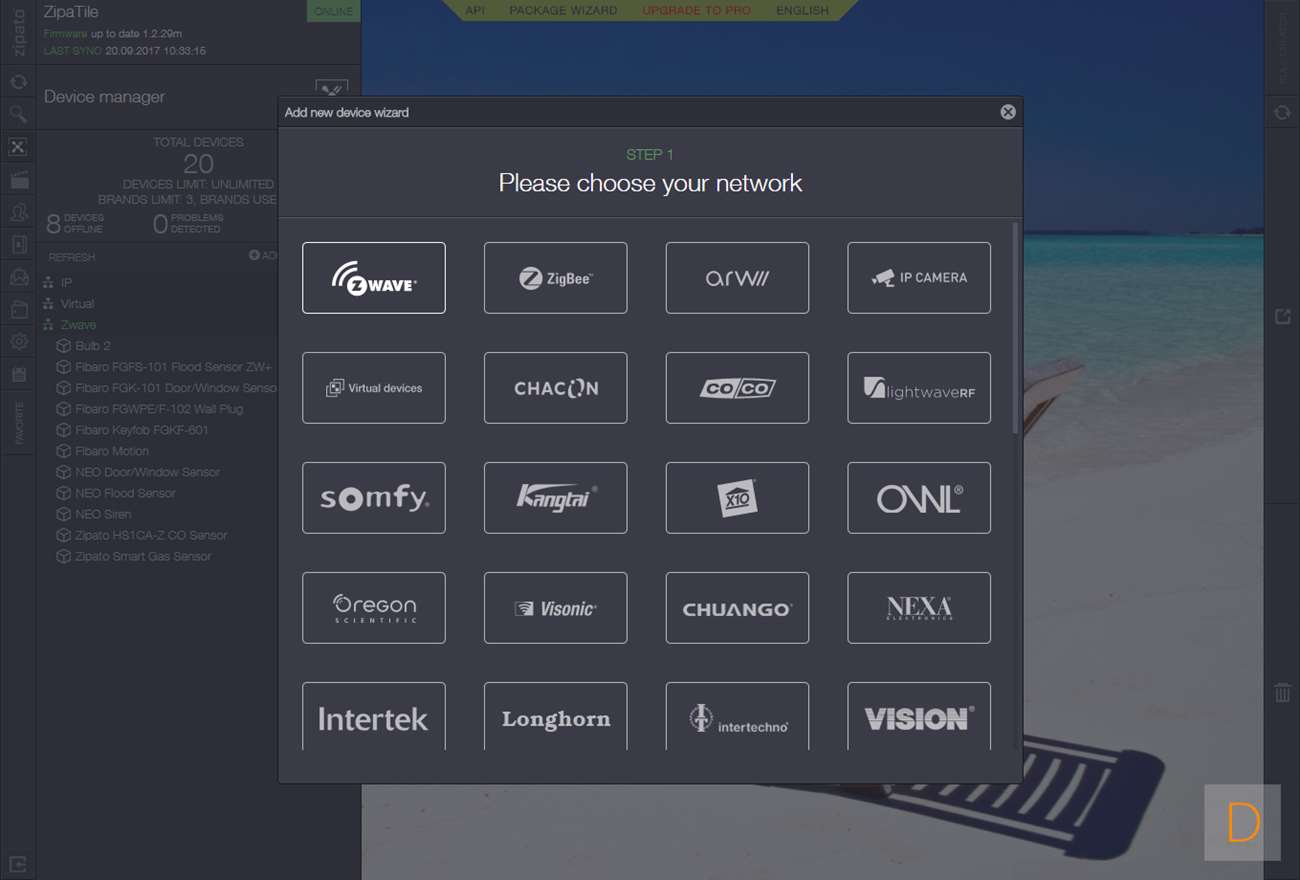1300x880 pixels.
Task: Click the synchronize icon in left sidebar
Action: [18, 82]
